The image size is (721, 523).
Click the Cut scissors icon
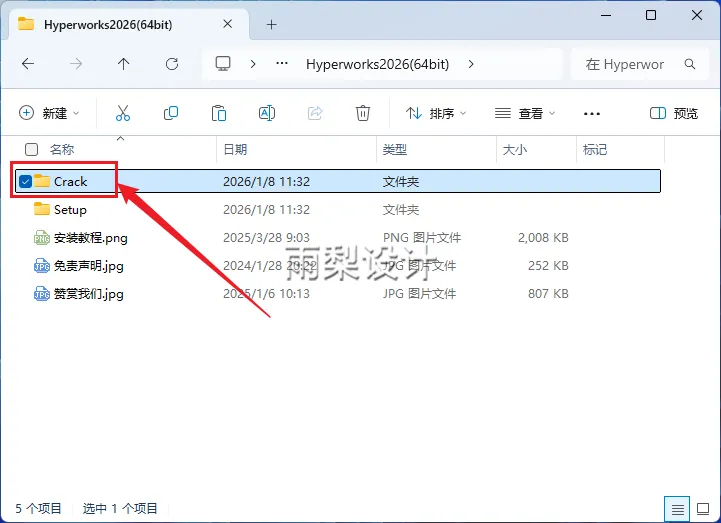(123, 113)
